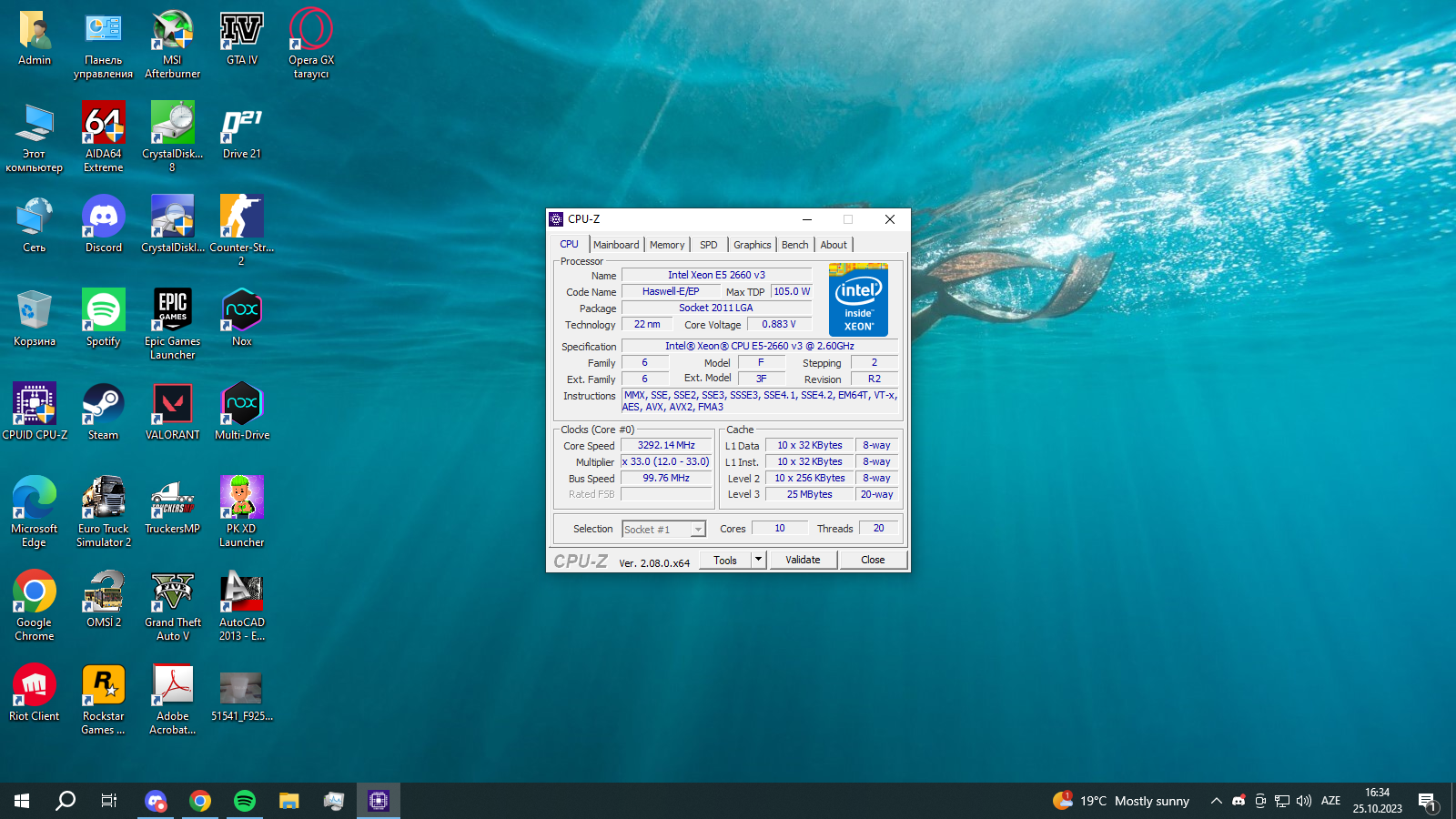Click the Validate button
1456x819 pixels.
coord(803,560)
